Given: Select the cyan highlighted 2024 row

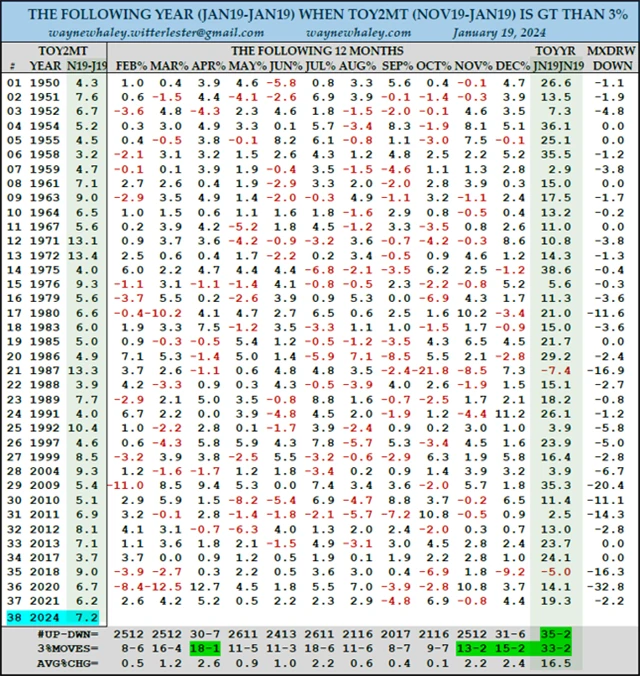Looking at the screenshot, I should pos(53,617).
